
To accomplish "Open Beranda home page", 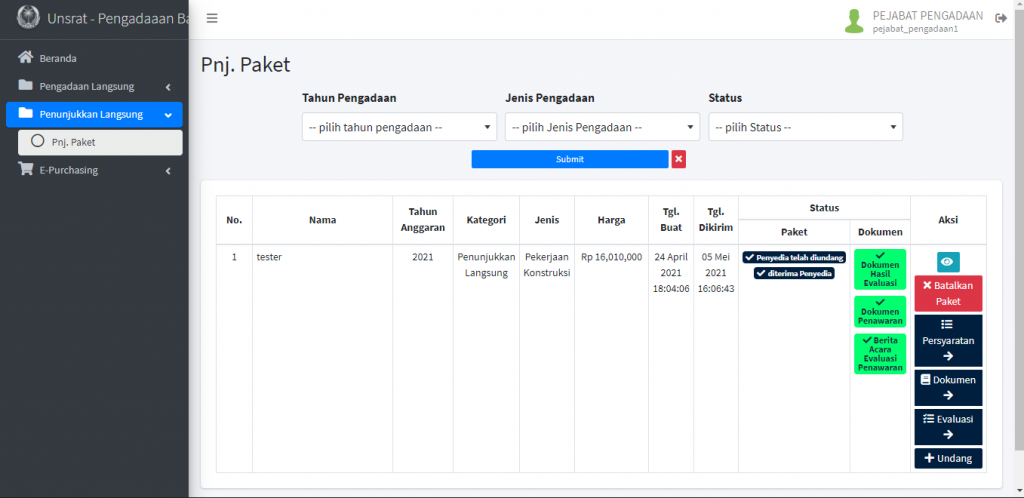I will click(x=58, y=58).
